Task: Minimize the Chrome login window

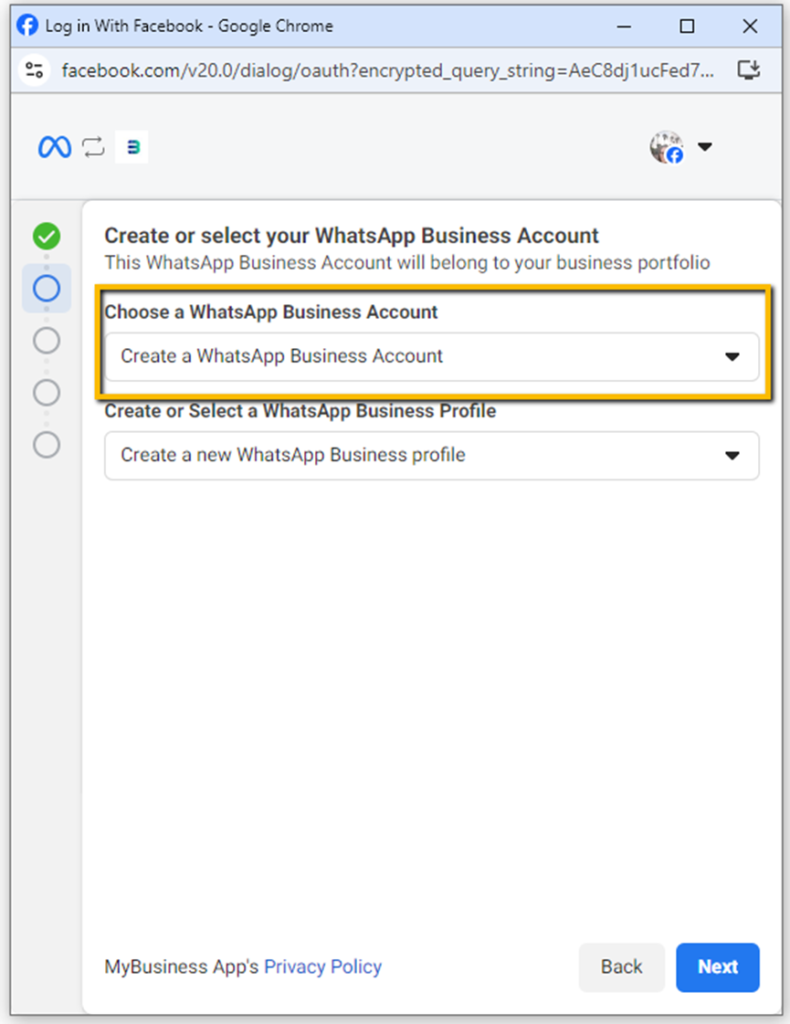Action: (x=624, y=26)
